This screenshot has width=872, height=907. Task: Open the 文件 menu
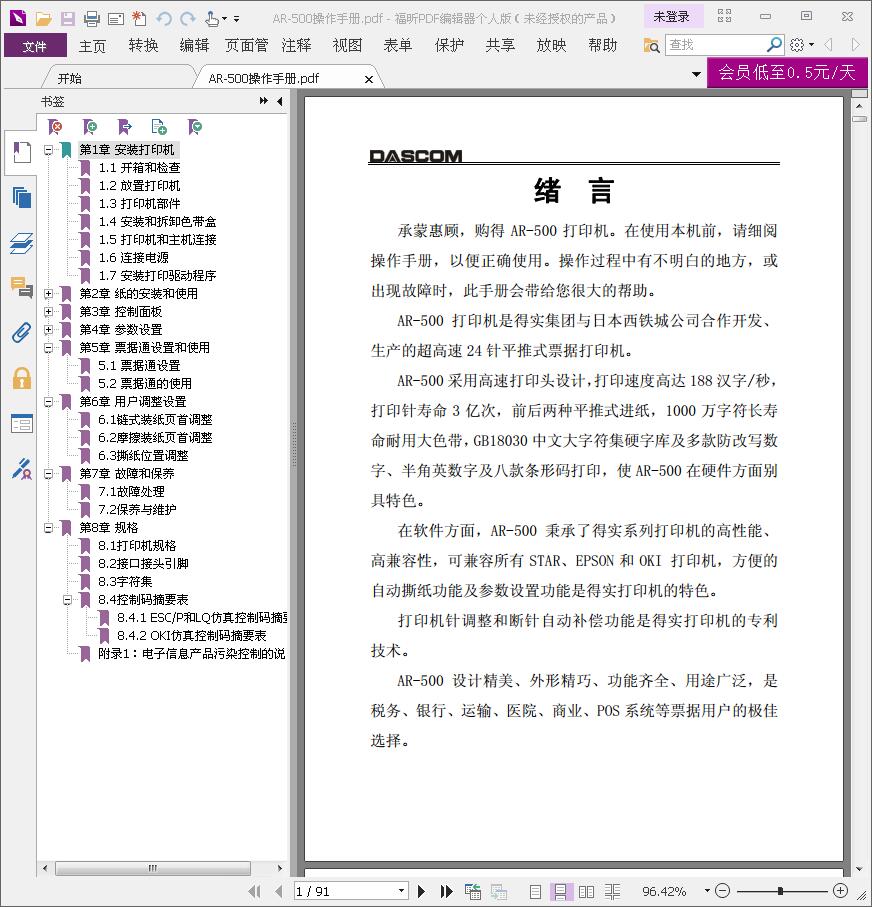click(x=35, y=46)
